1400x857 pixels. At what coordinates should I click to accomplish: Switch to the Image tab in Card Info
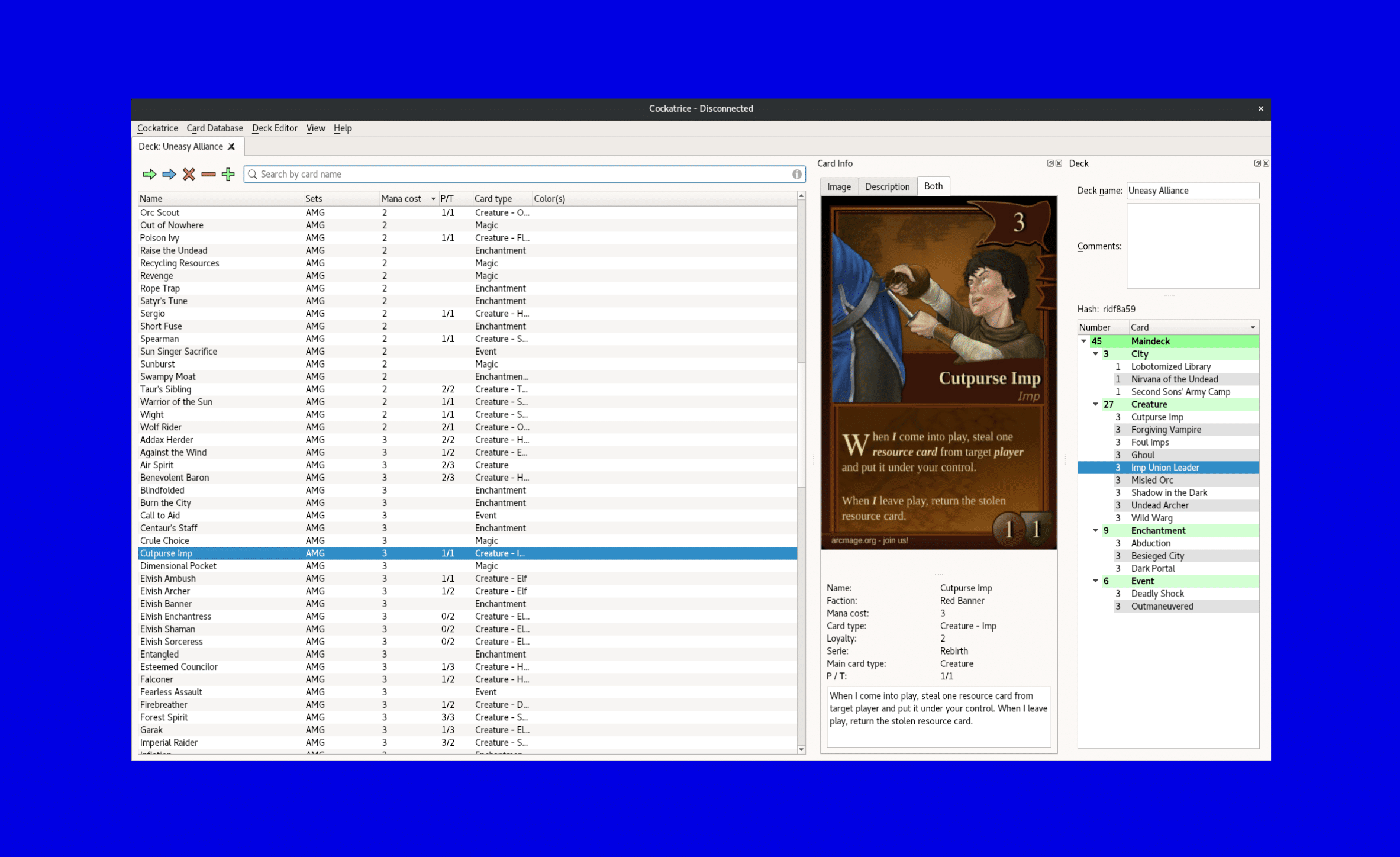(x=839, y=186)
